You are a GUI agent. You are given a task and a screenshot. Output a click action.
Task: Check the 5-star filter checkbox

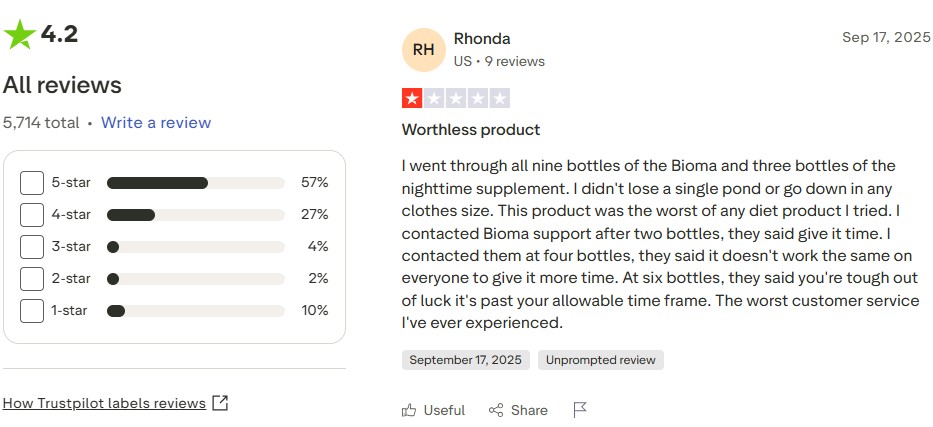point(32,183)
